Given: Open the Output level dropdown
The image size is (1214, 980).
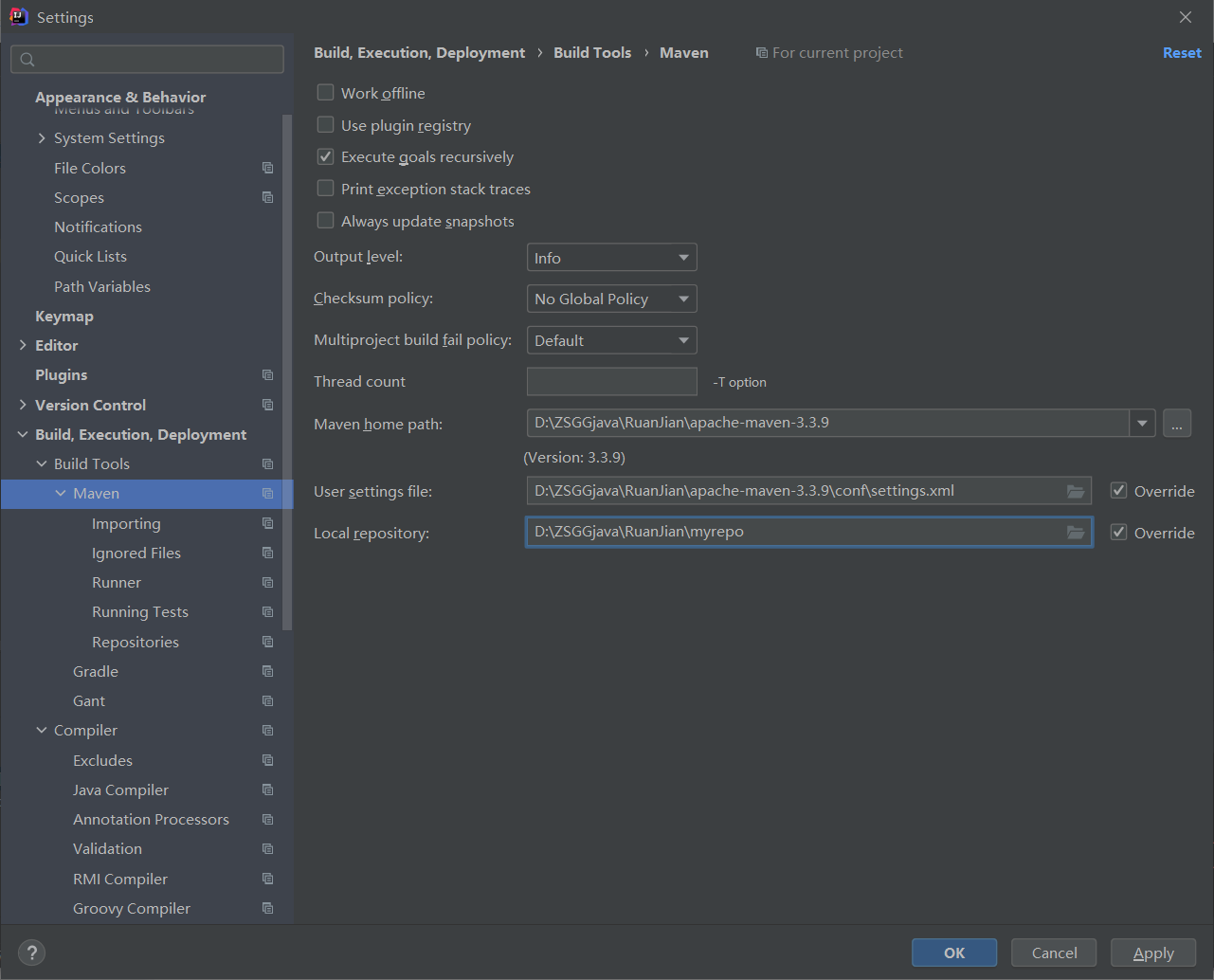Looking at the screenshot, I should point(611,258).
